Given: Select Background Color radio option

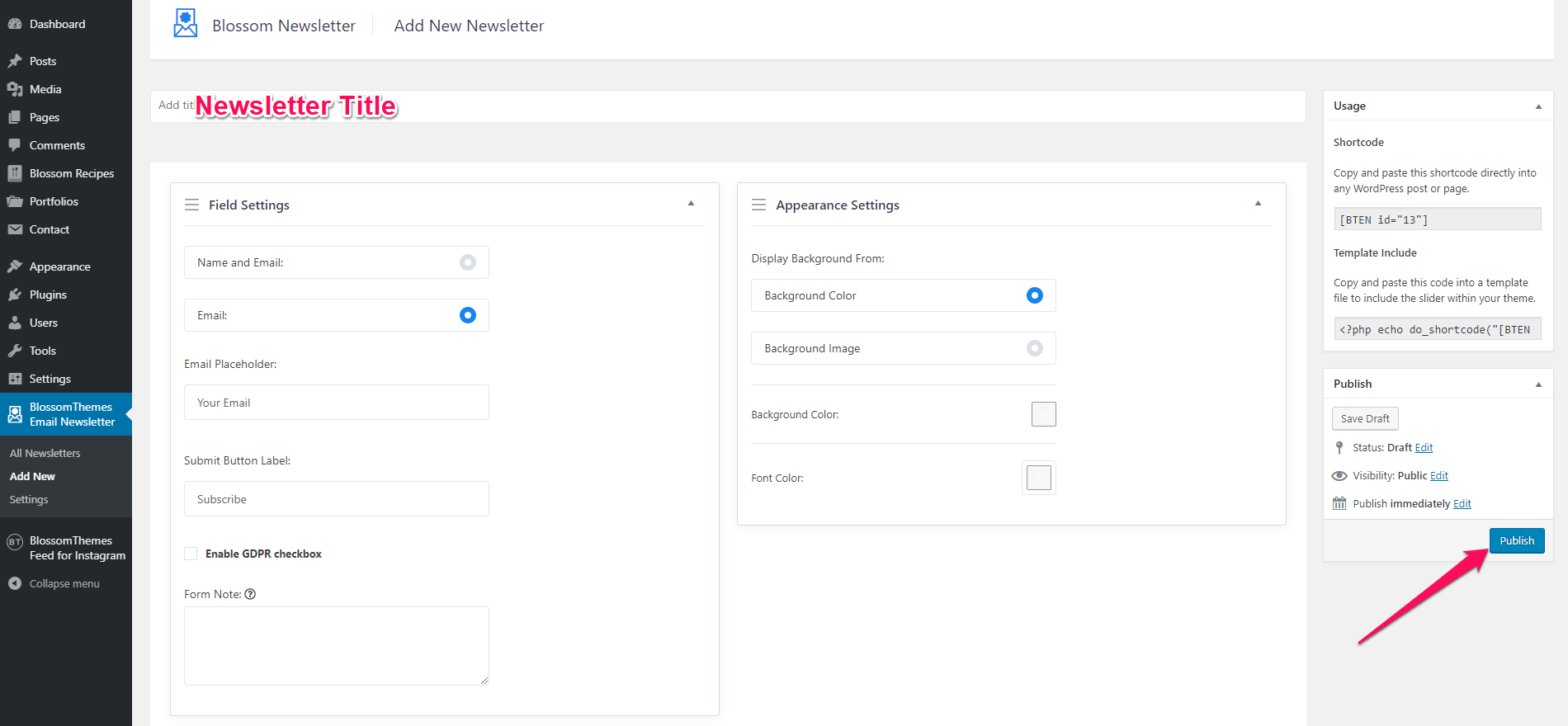Looking at the screenshot, I should coord(1035,295).
